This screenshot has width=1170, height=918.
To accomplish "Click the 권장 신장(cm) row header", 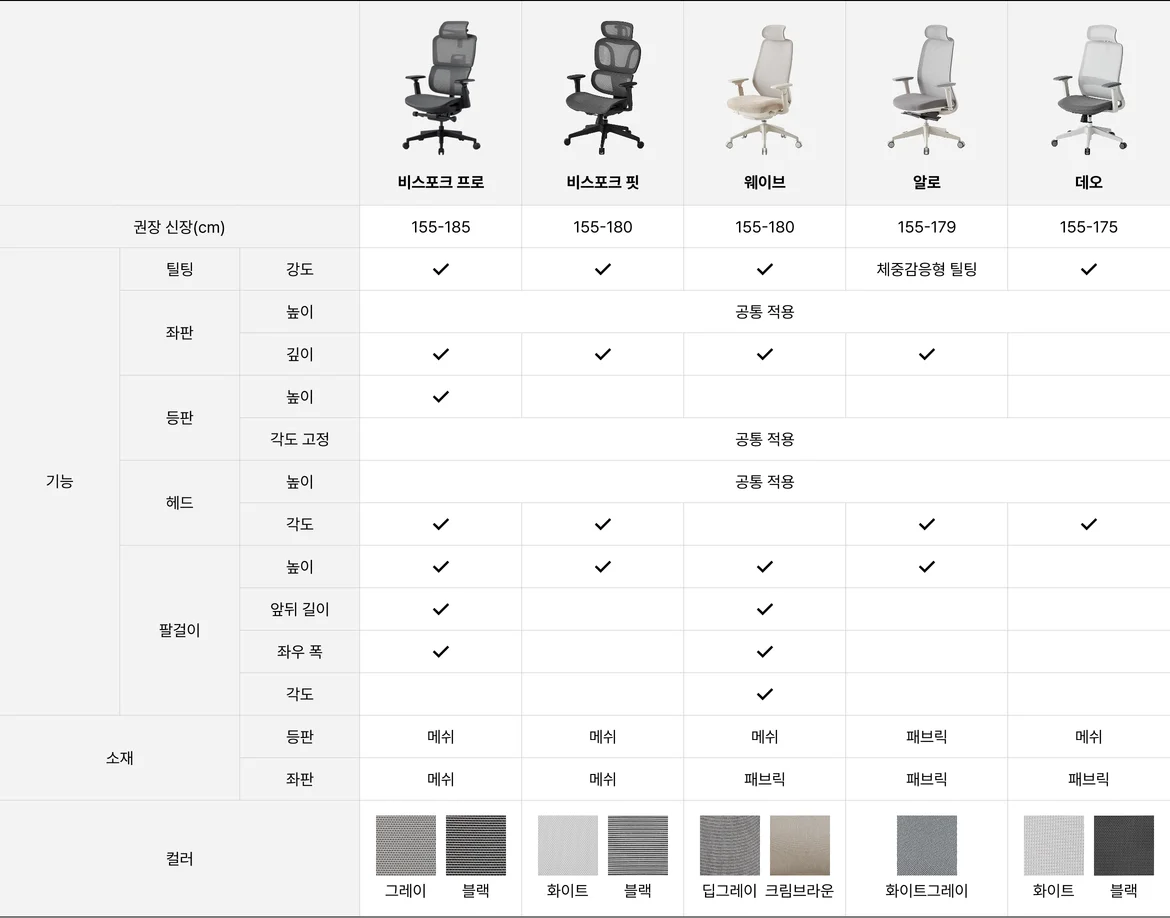I will [x=179, y=227].
